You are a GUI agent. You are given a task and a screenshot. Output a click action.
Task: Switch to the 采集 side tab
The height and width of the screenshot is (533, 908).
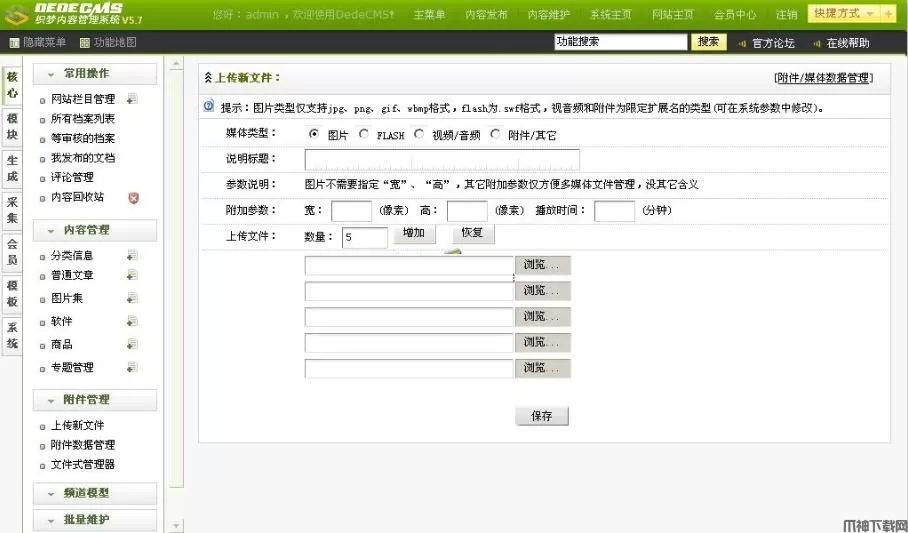12,210
